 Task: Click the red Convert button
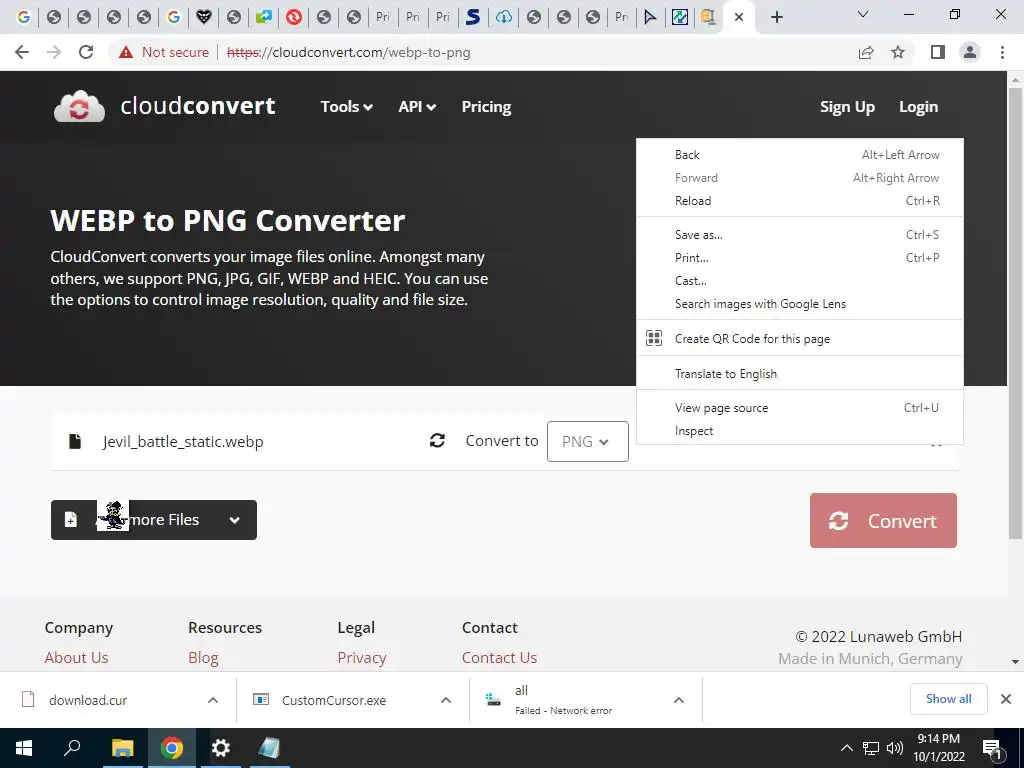pyautogui.click(x=883, y=520)
